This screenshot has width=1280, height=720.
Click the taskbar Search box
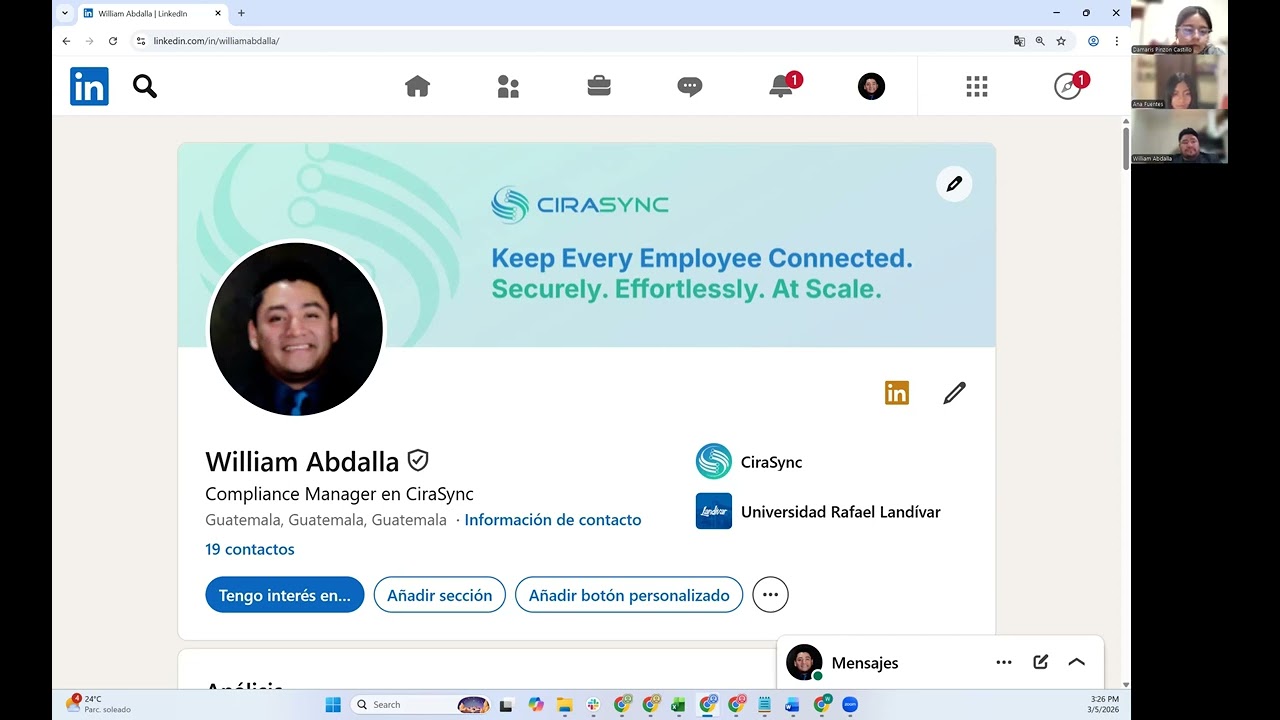coord(422,704)
